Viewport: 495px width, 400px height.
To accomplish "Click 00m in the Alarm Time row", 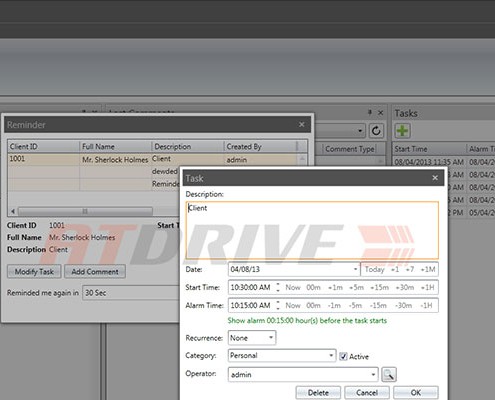I will (313, 305).
